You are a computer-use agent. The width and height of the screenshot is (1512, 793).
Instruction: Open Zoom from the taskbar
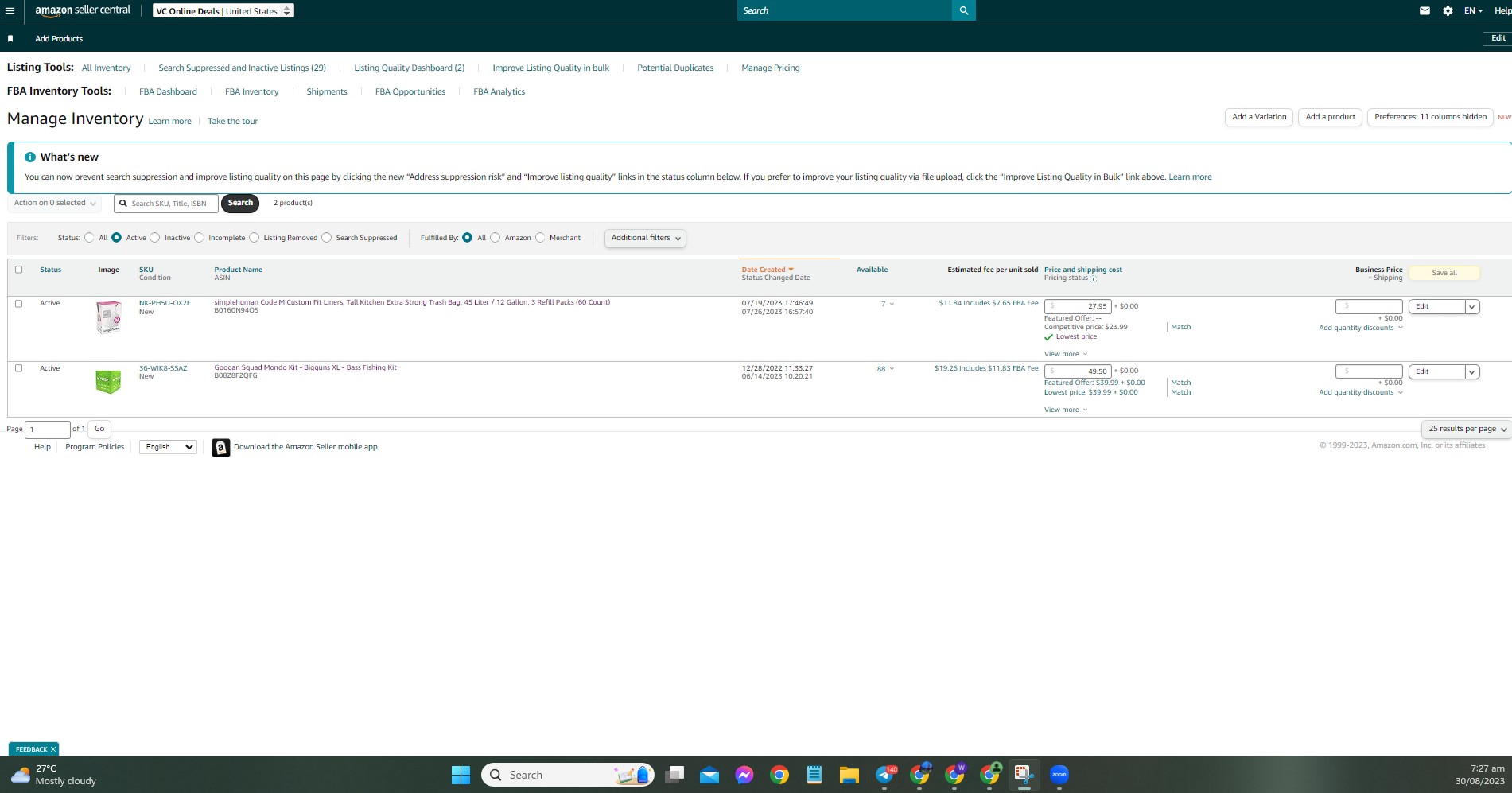click(x=1059, y=775)
